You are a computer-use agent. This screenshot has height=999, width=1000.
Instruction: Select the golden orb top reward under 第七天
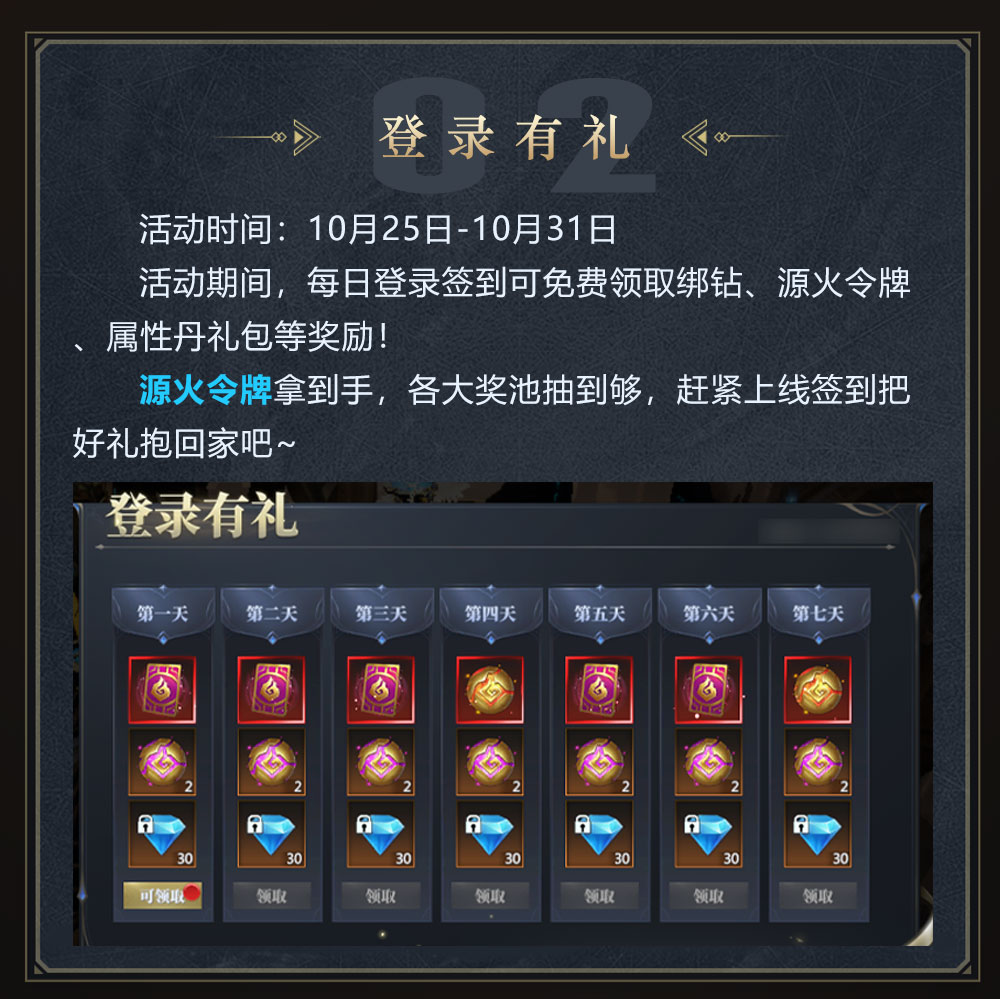(x=818, y=690)
